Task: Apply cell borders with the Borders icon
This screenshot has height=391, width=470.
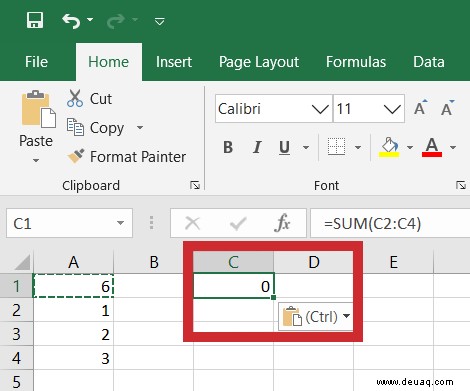Action: (336, 147)
